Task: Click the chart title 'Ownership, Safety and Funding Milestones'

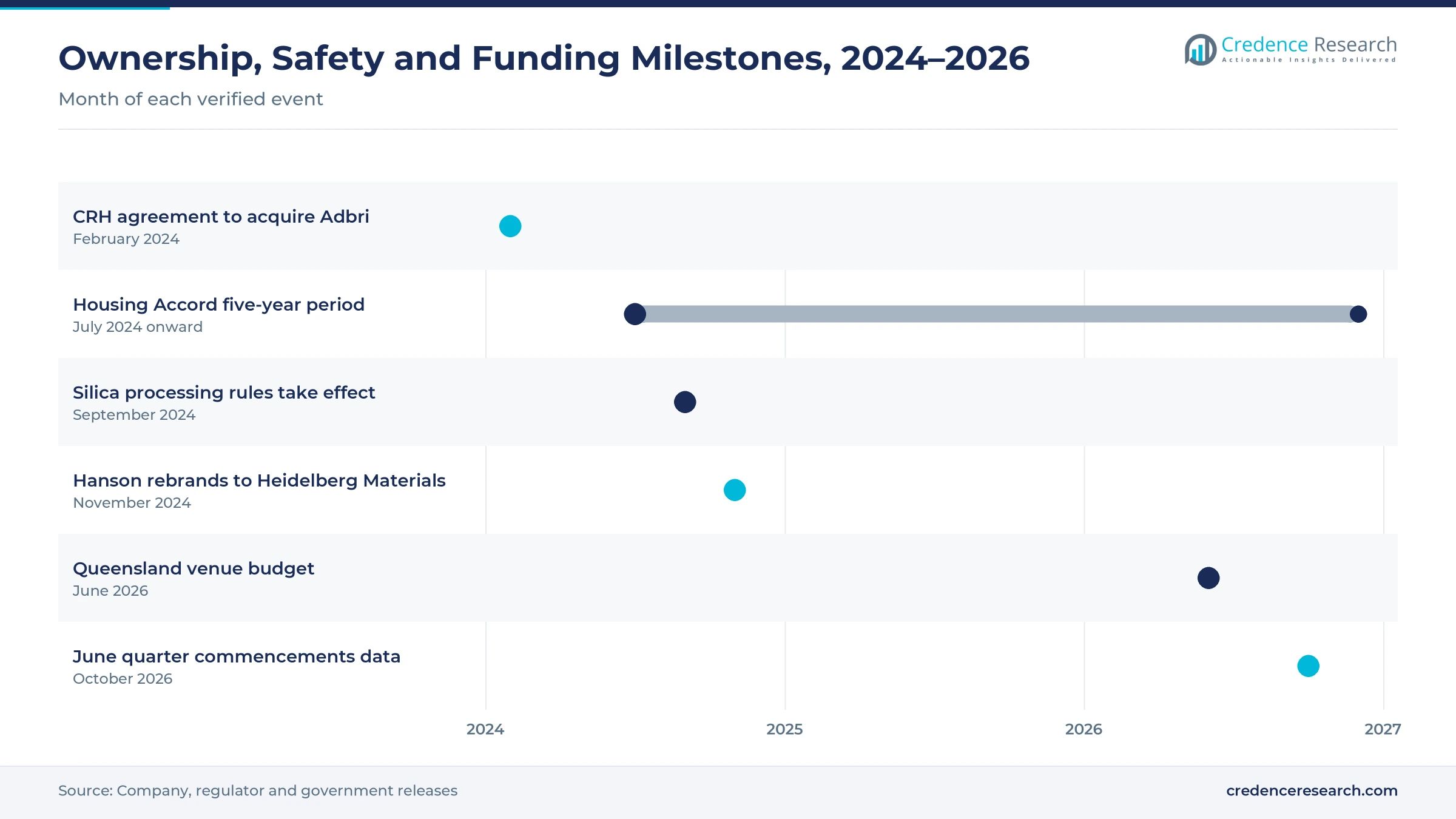Action: pos(544,59)
